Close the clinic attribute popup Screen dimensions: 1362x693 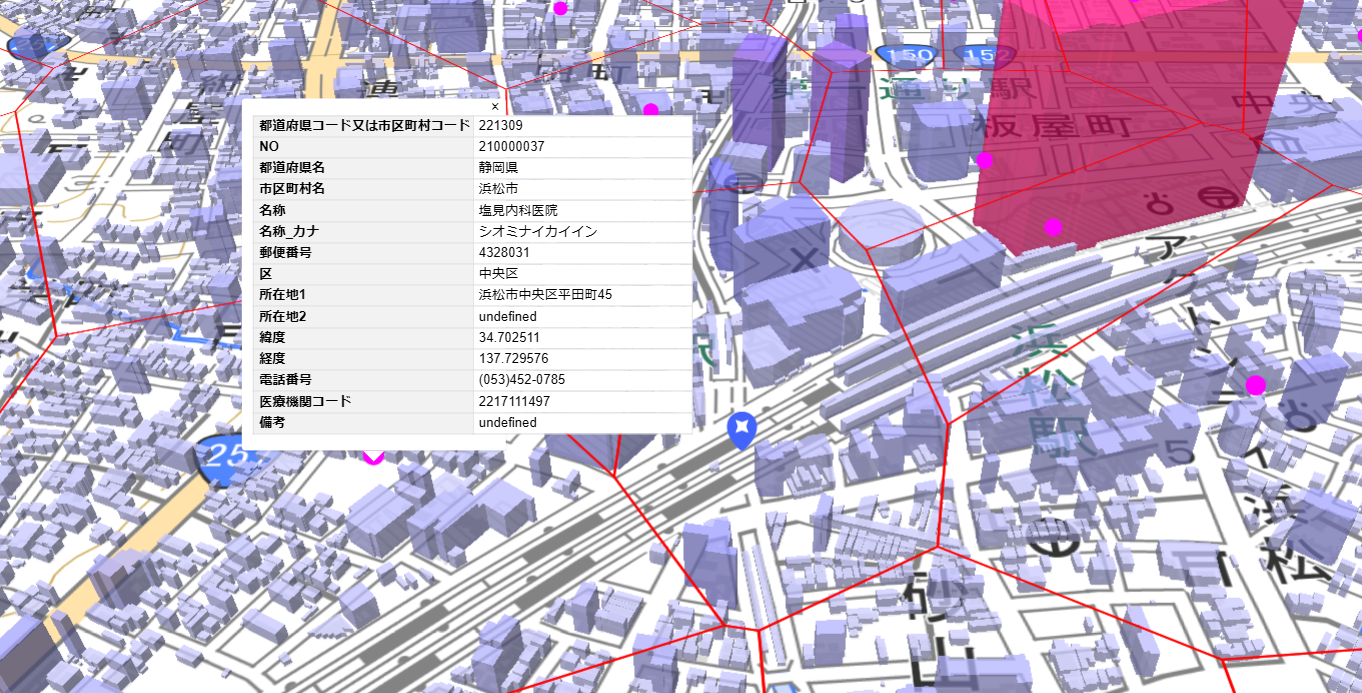[x=495, y=106]
